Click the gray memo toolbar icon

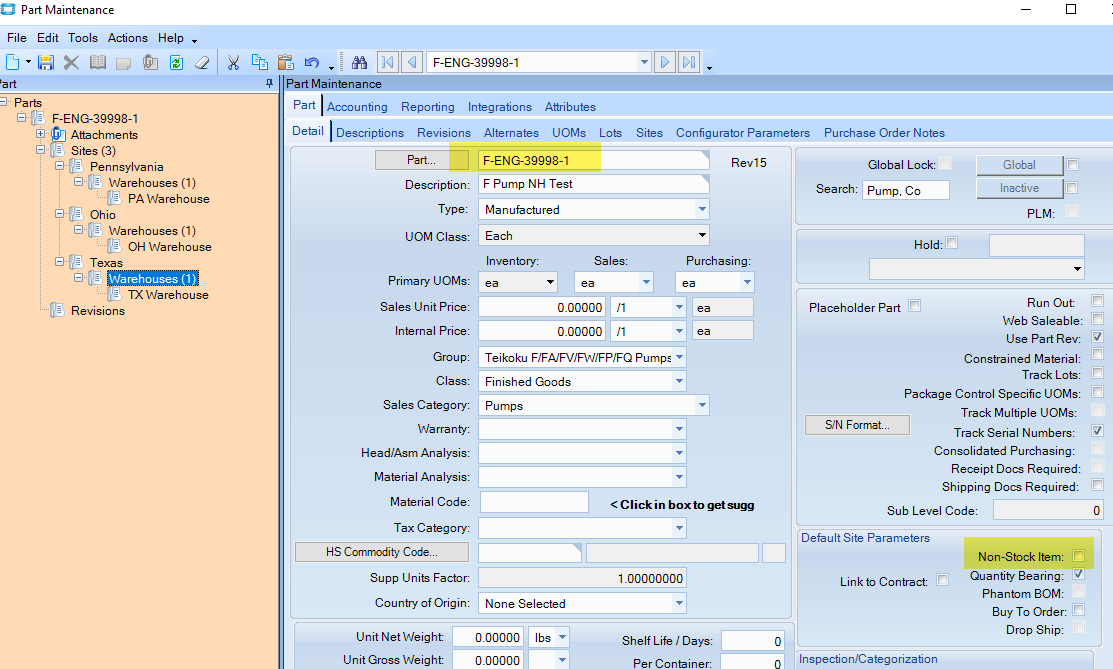click(124, 63)
